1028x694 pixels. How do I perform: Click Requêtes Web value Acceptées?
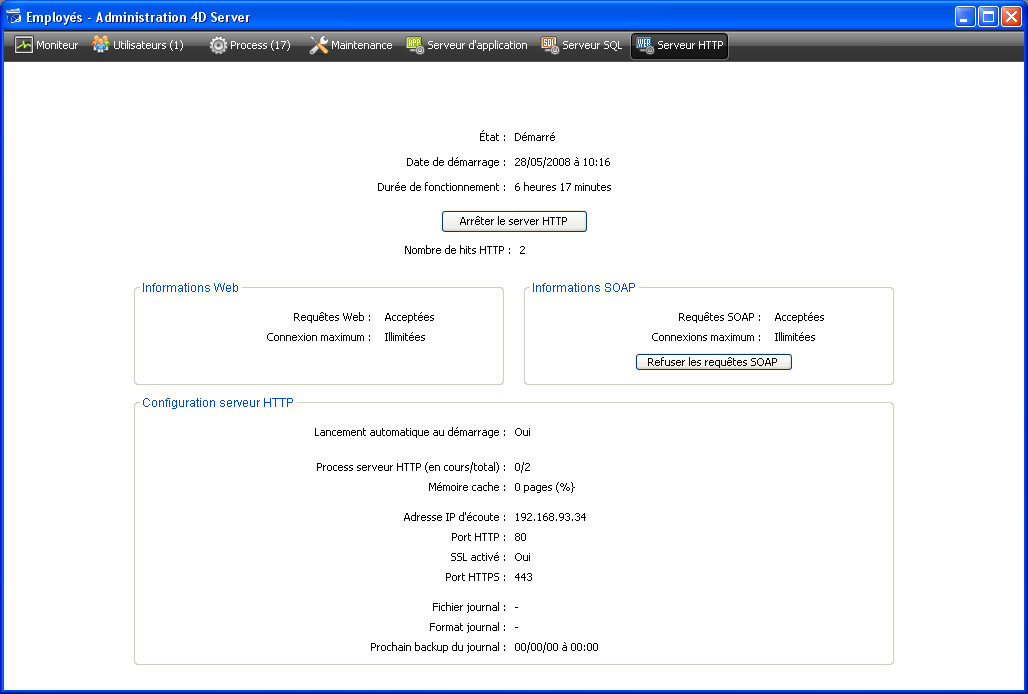(x=409, y=317)
